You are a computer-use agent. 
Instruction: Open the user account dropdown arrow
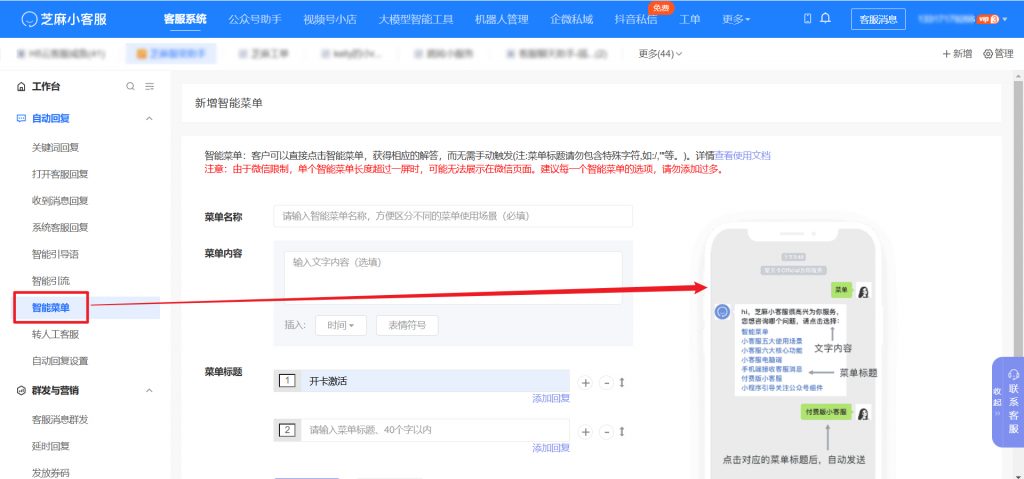pyautogui.click(x=1004, y=19)
